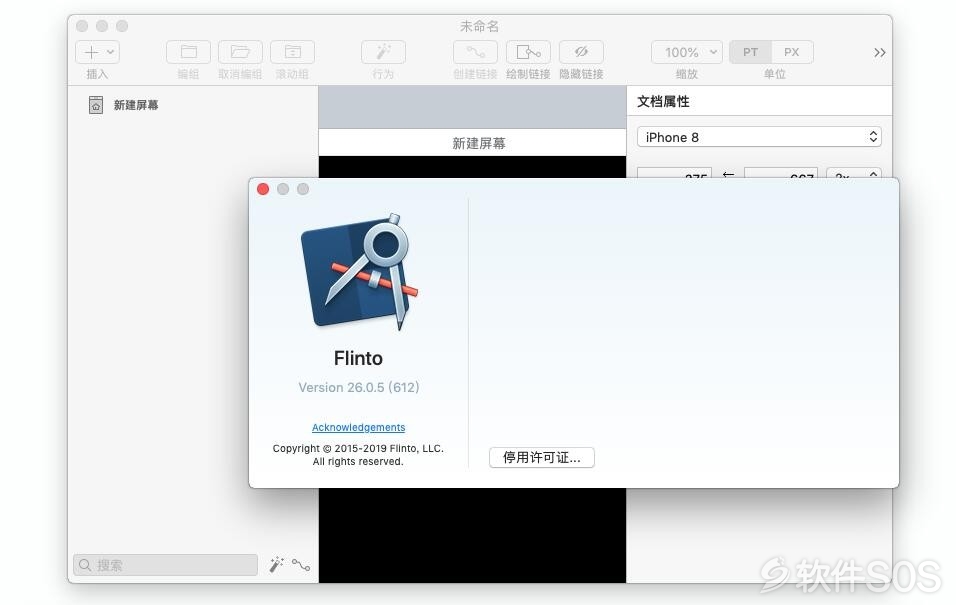Click the Draw Link (绘制链接) toolbar icon
Viewport: 956px width, 605px height.
click(x=528, y=52)
